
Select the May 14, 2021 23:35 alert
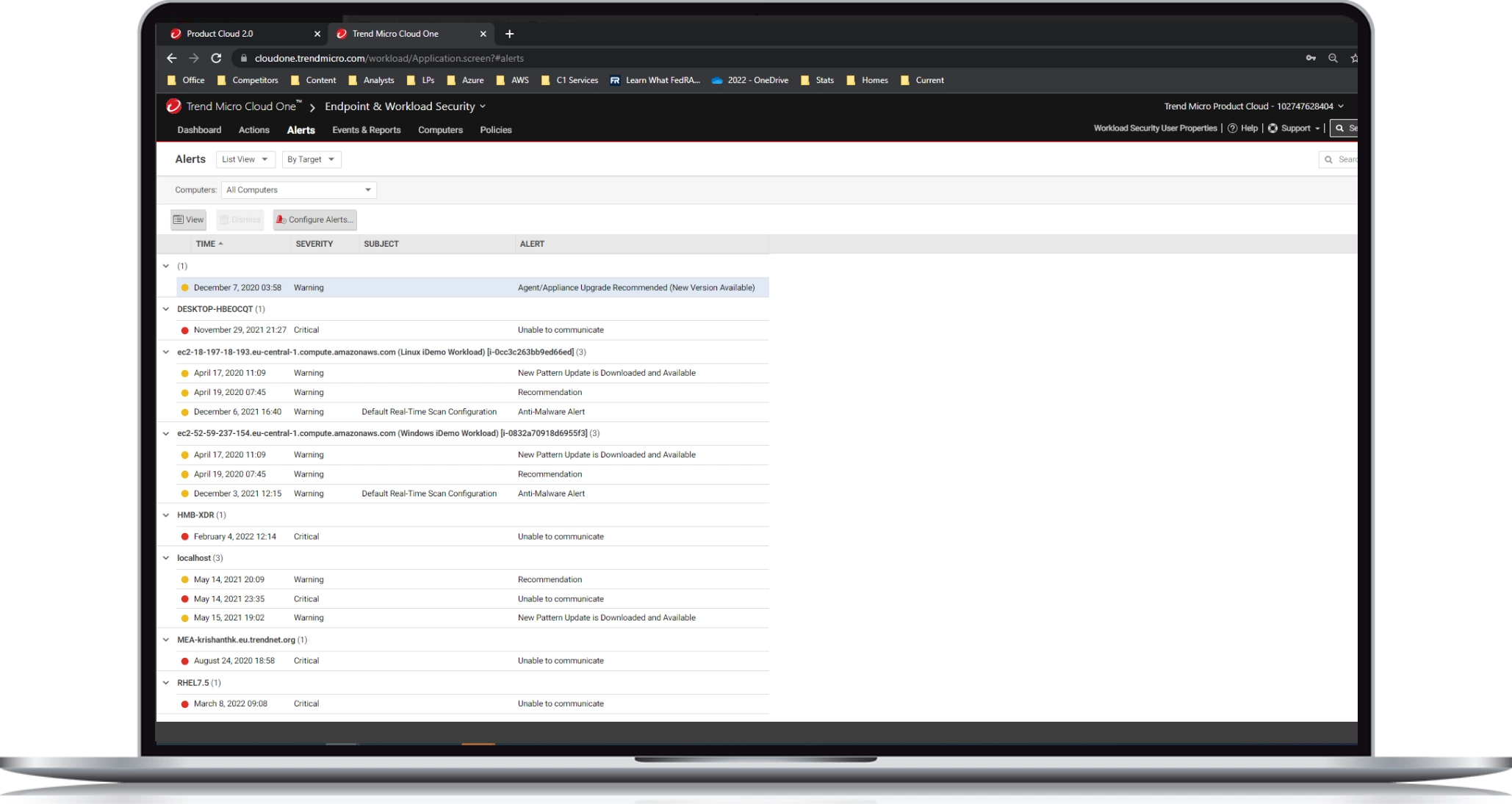tap(472, 599)
